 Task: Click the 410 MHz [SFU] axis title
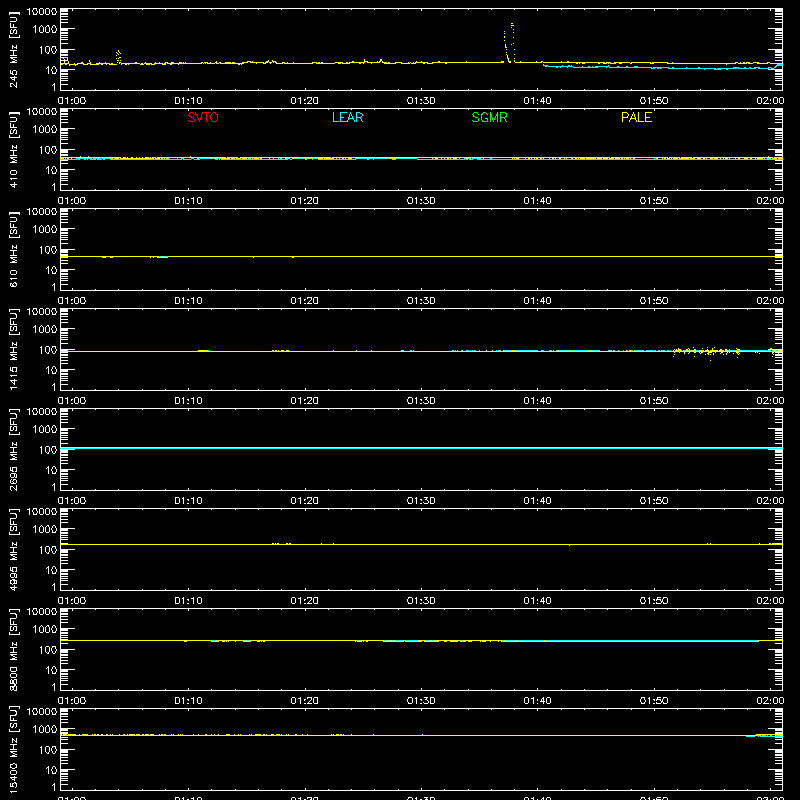(x=14, y=150)
